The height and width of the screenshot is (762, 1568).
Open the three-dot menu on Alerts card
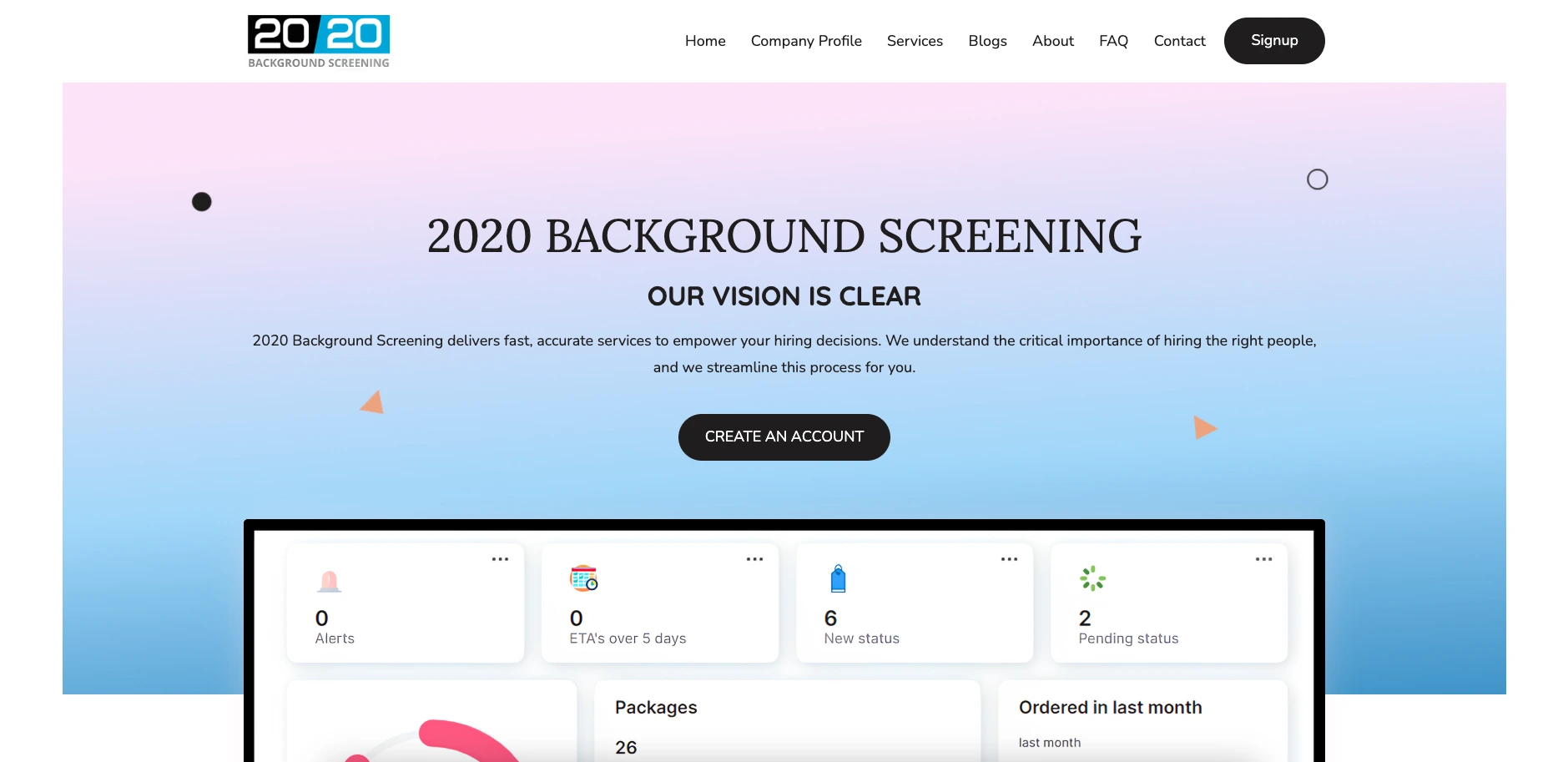tap(500, 559)
